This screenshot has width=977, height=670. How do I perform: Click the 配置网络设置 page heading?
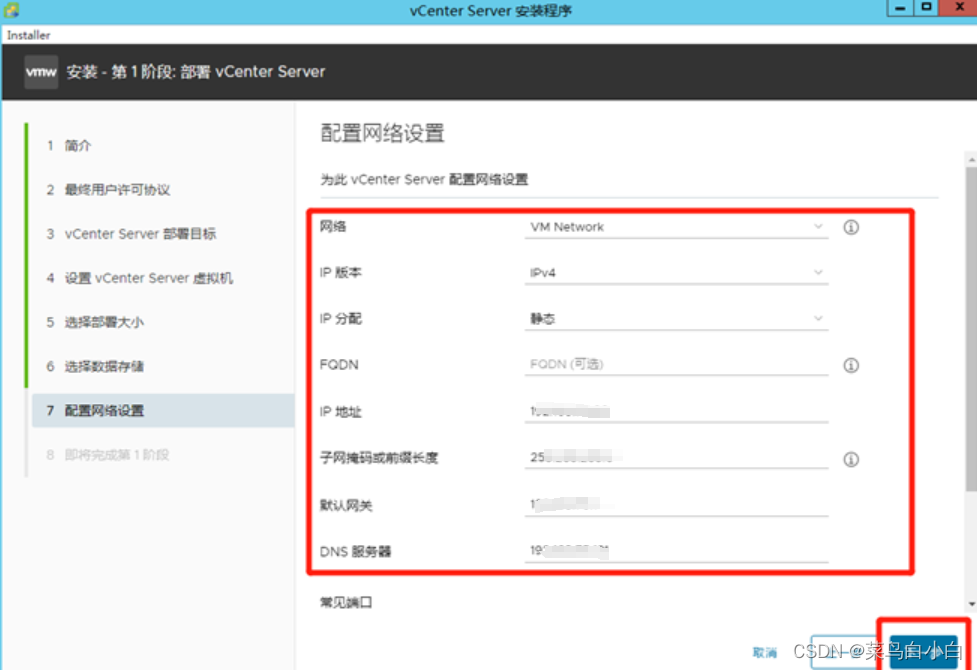tap(382, 133)
